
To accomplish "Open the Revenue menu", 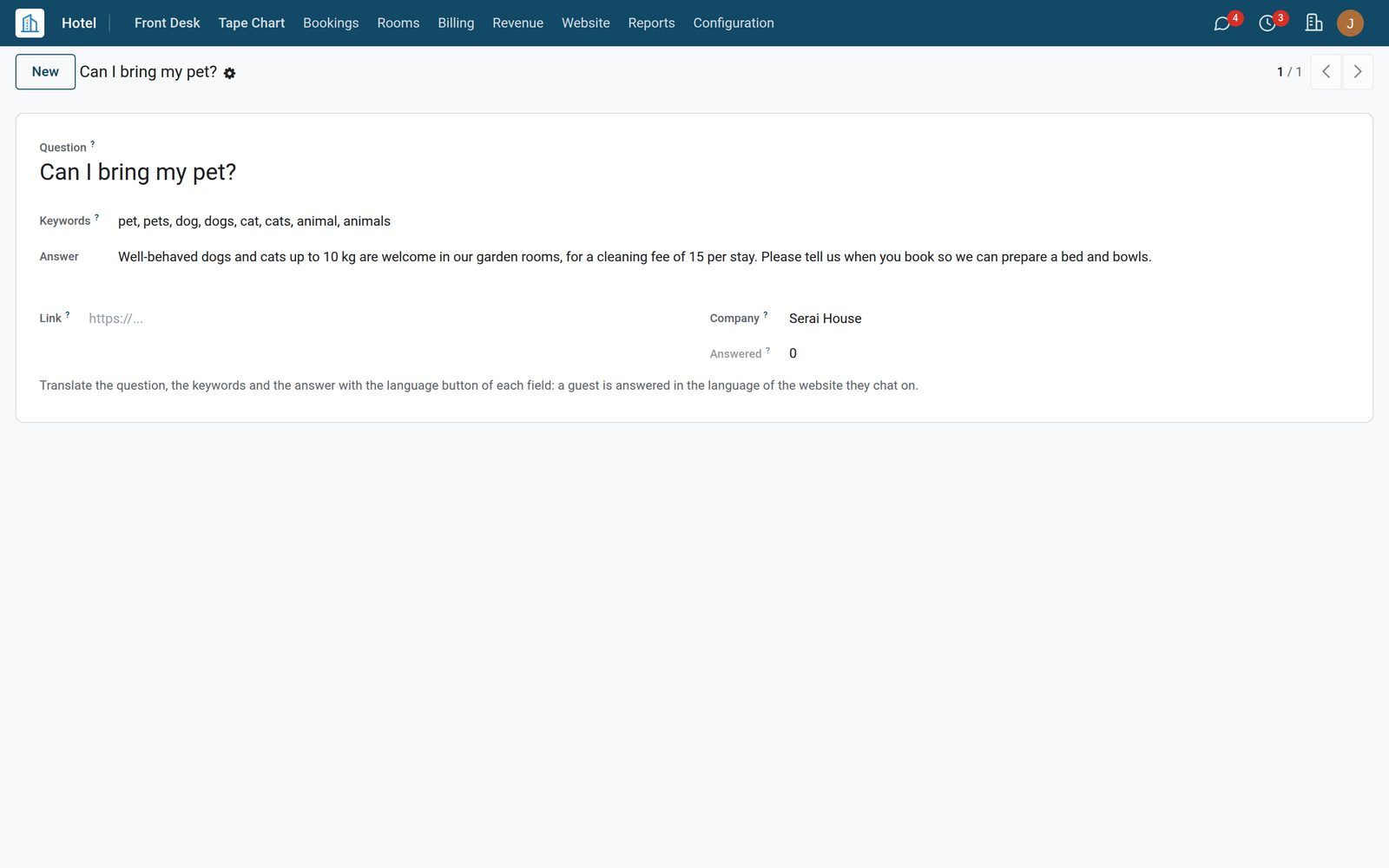I will (518, 23).
